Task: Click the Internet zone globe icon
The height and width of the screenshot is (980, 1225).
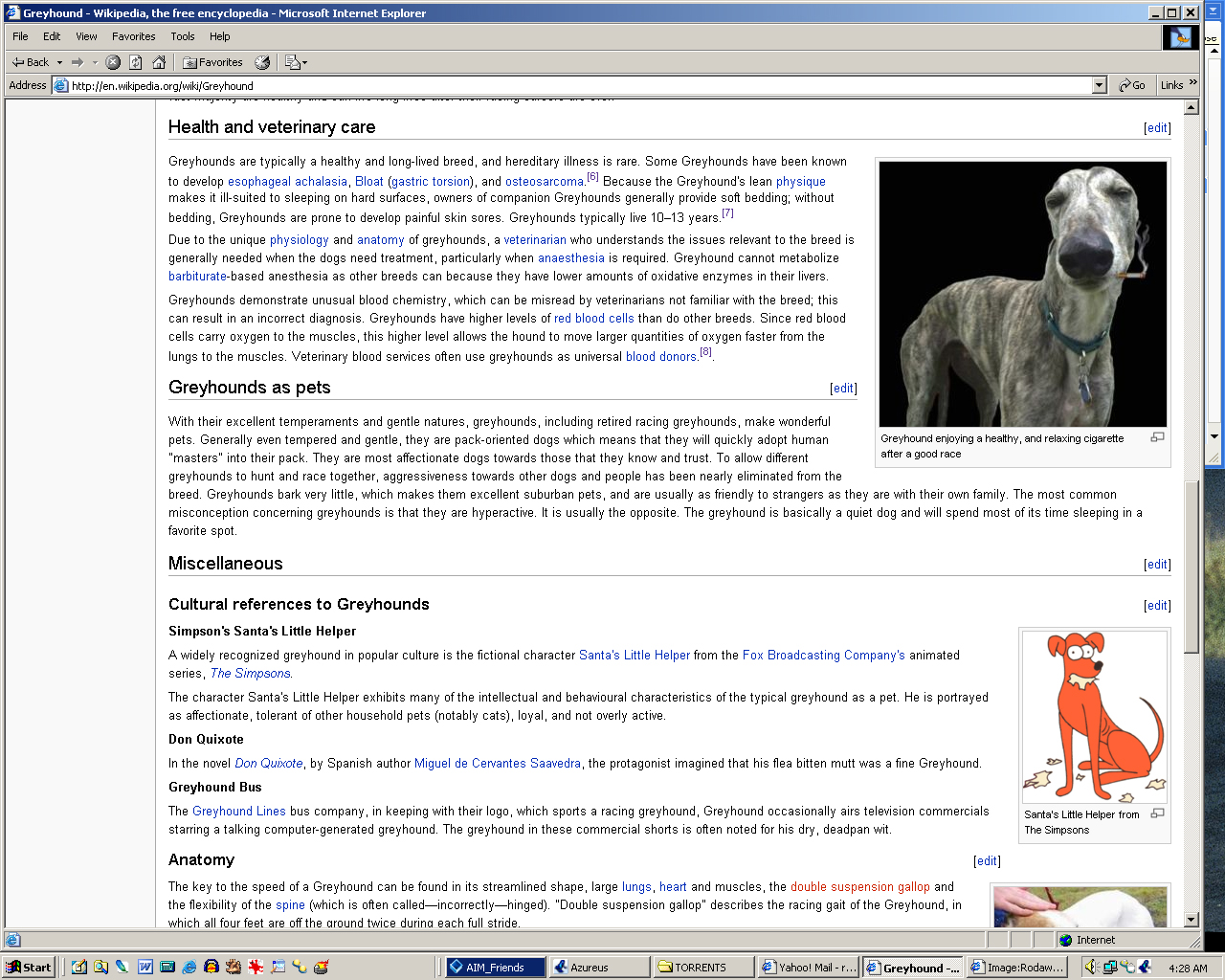Action: (x=1066, y=940)
